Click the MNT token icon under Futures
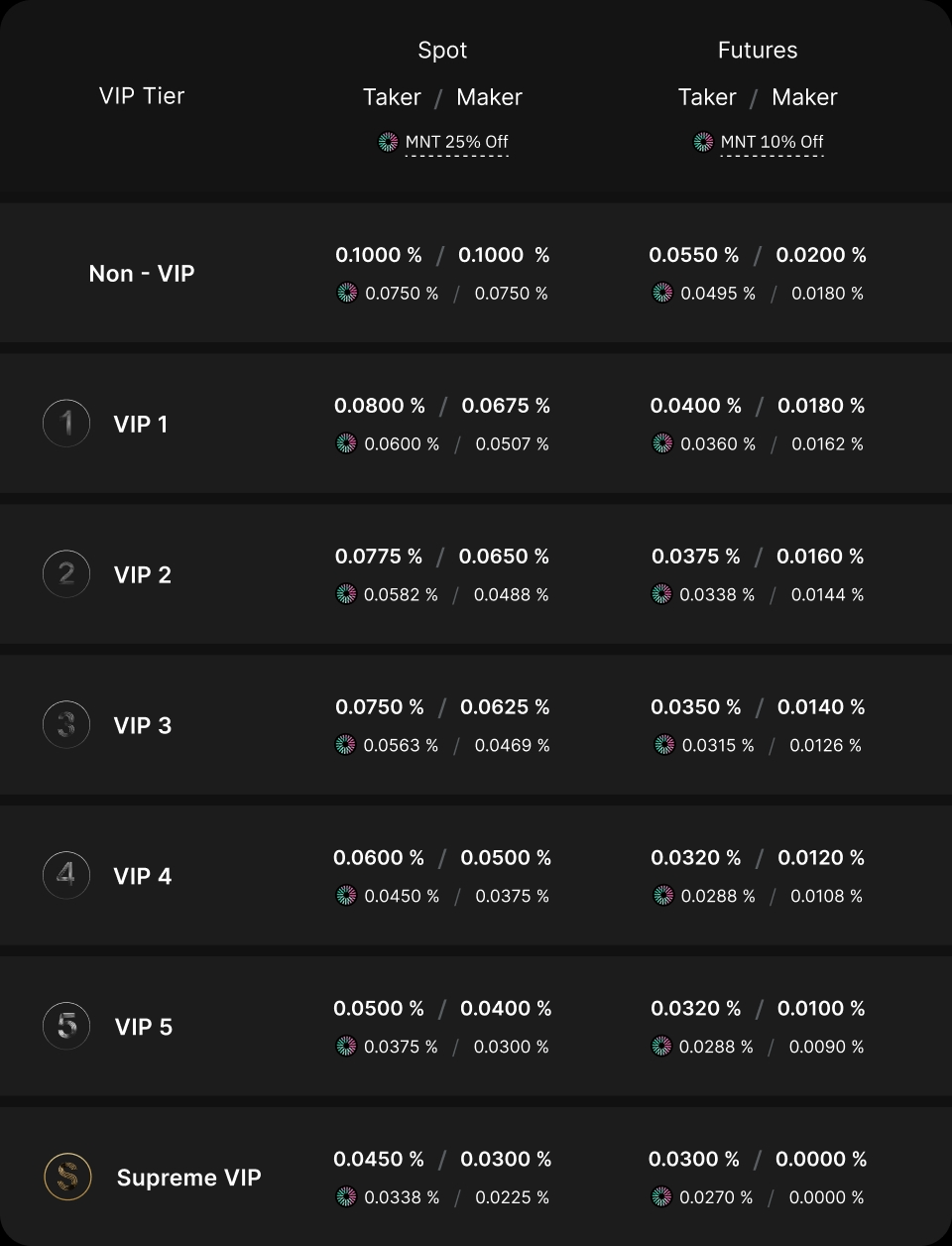This screenshot has height=1246, width=952. pos(703,142)
